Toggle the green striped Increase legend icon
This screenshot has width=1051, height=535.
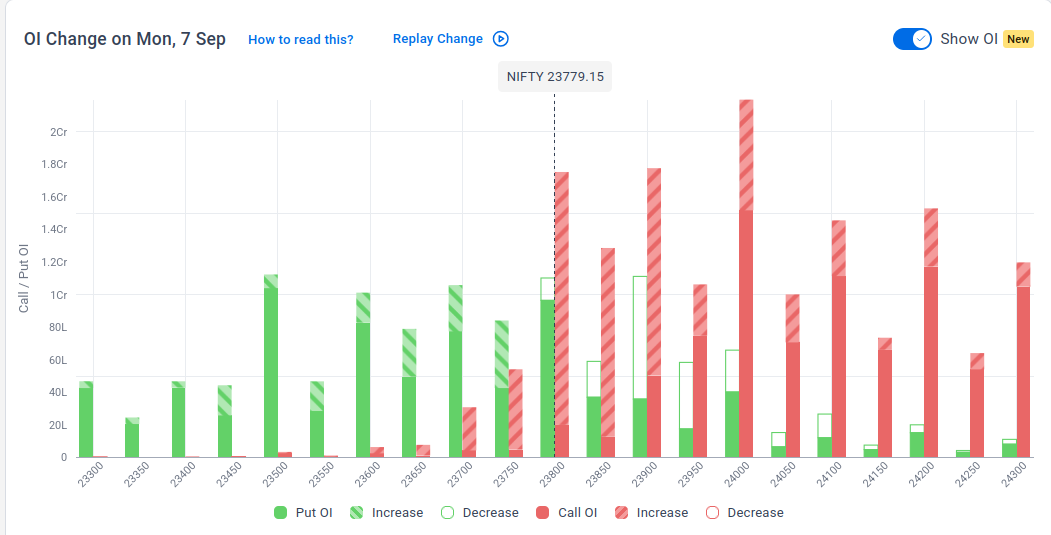pos(357,513)
